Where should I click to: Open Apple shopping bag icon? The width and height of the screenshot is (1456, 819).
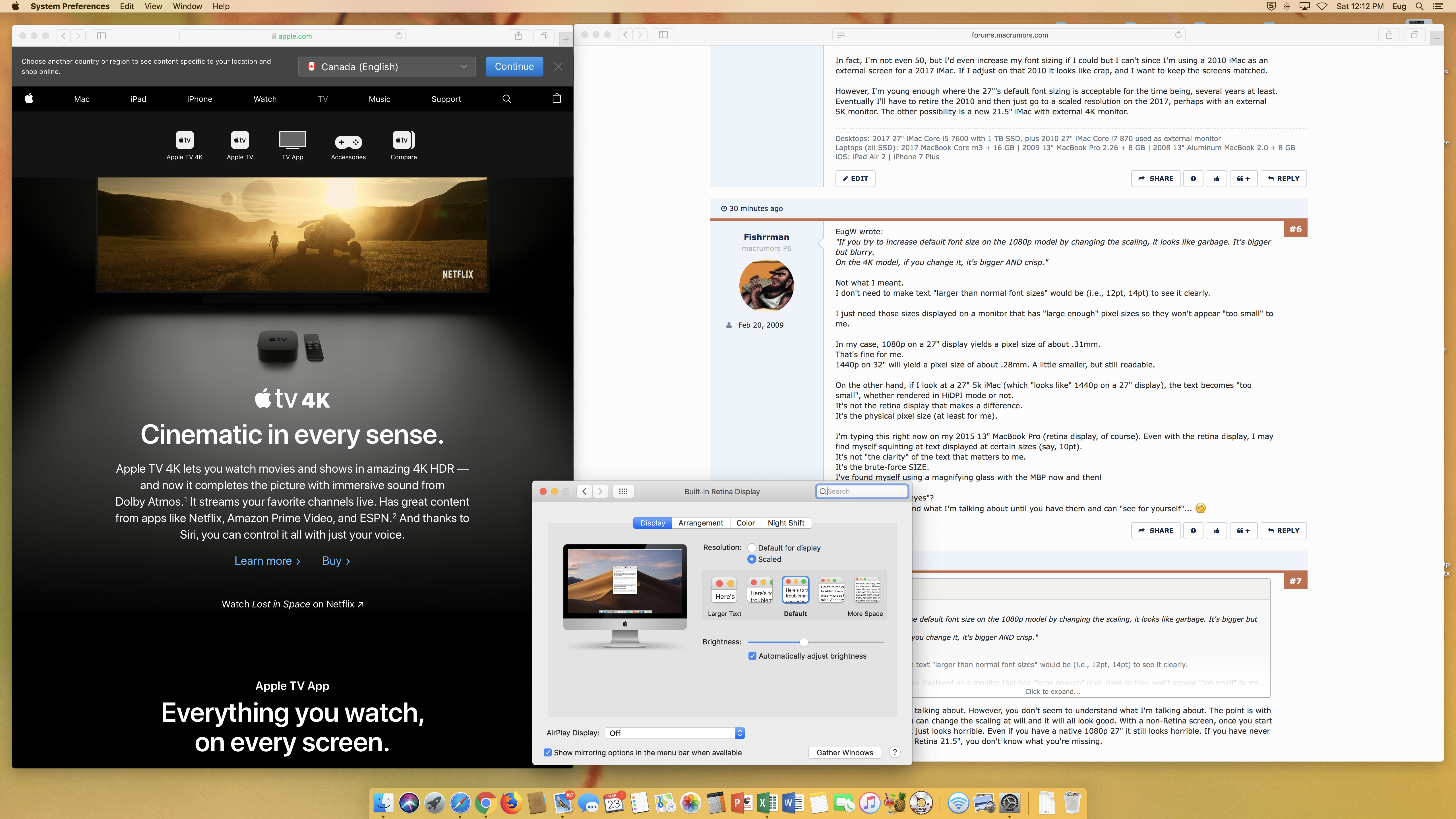click(x=557, y=98)
